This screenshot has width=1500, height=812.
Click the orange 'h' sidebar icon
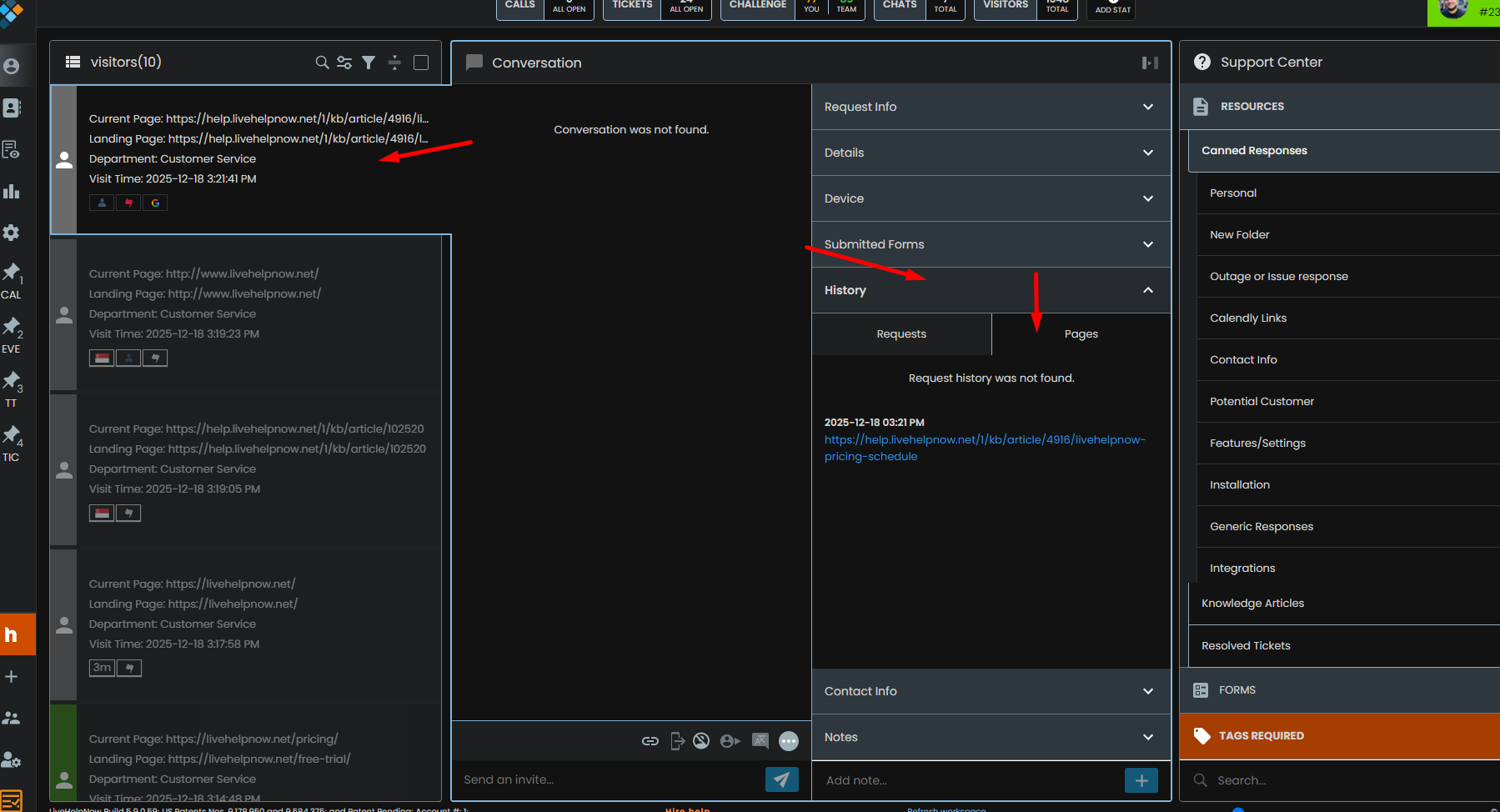[12, 634]
